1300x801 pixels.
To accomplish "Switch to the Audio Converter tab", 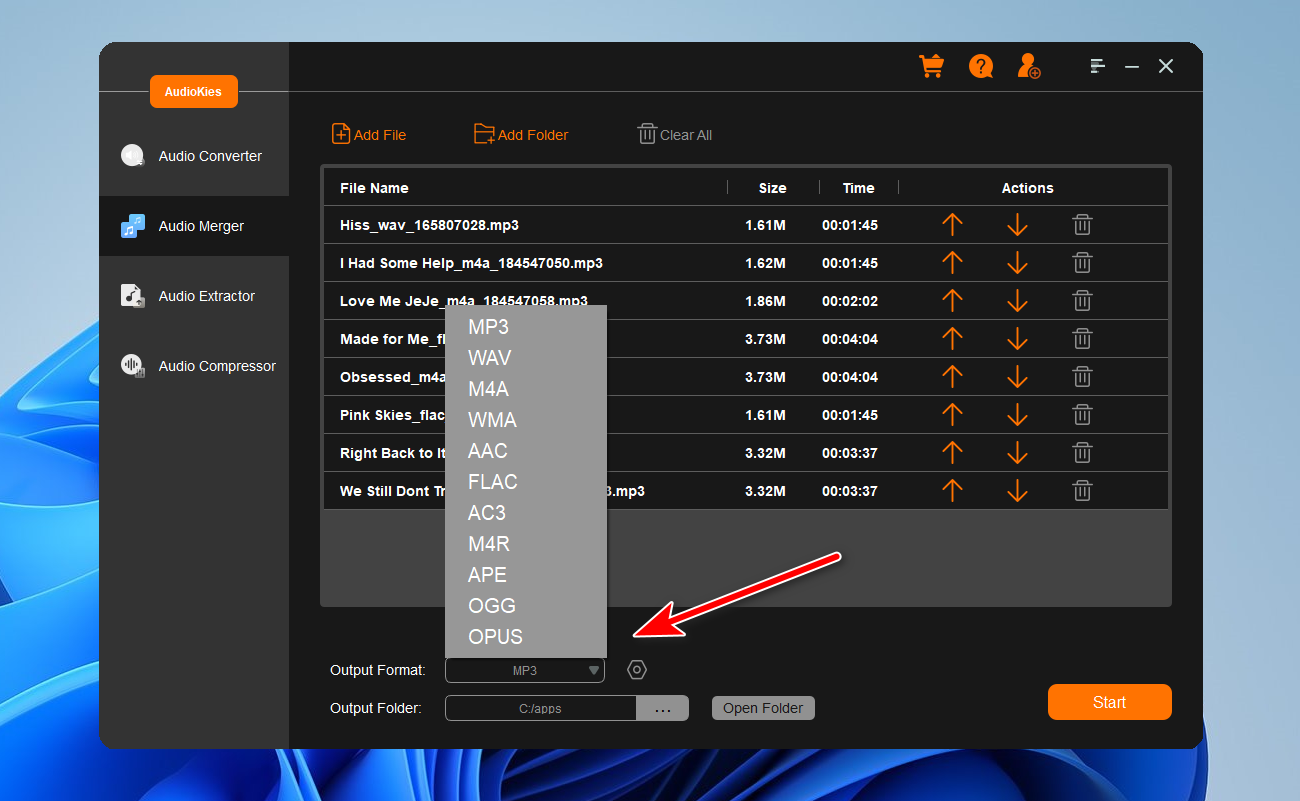I will coord(209,156).
